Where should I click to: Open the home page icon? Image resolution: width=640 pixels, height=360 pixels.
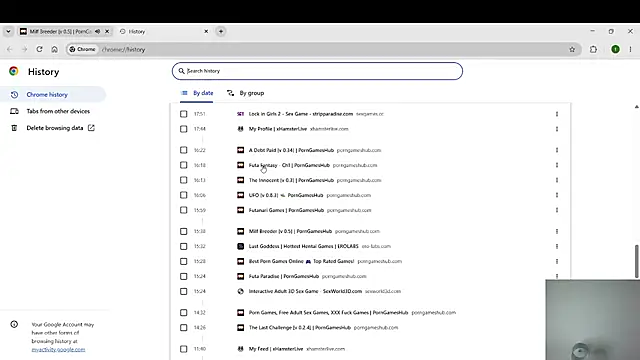(x=54, y=49)
